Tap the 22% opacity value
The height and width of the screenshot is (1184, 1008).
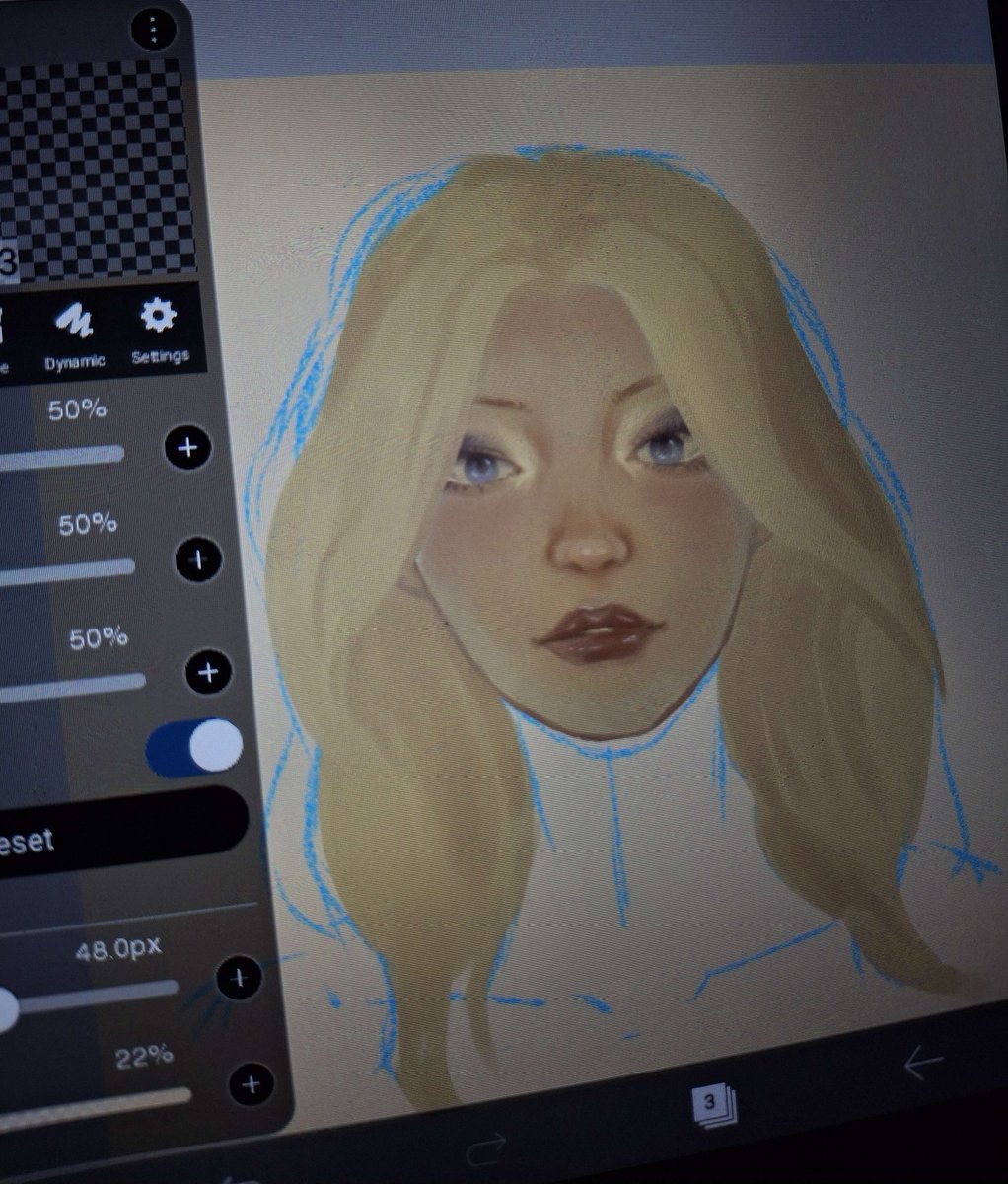144,1059
